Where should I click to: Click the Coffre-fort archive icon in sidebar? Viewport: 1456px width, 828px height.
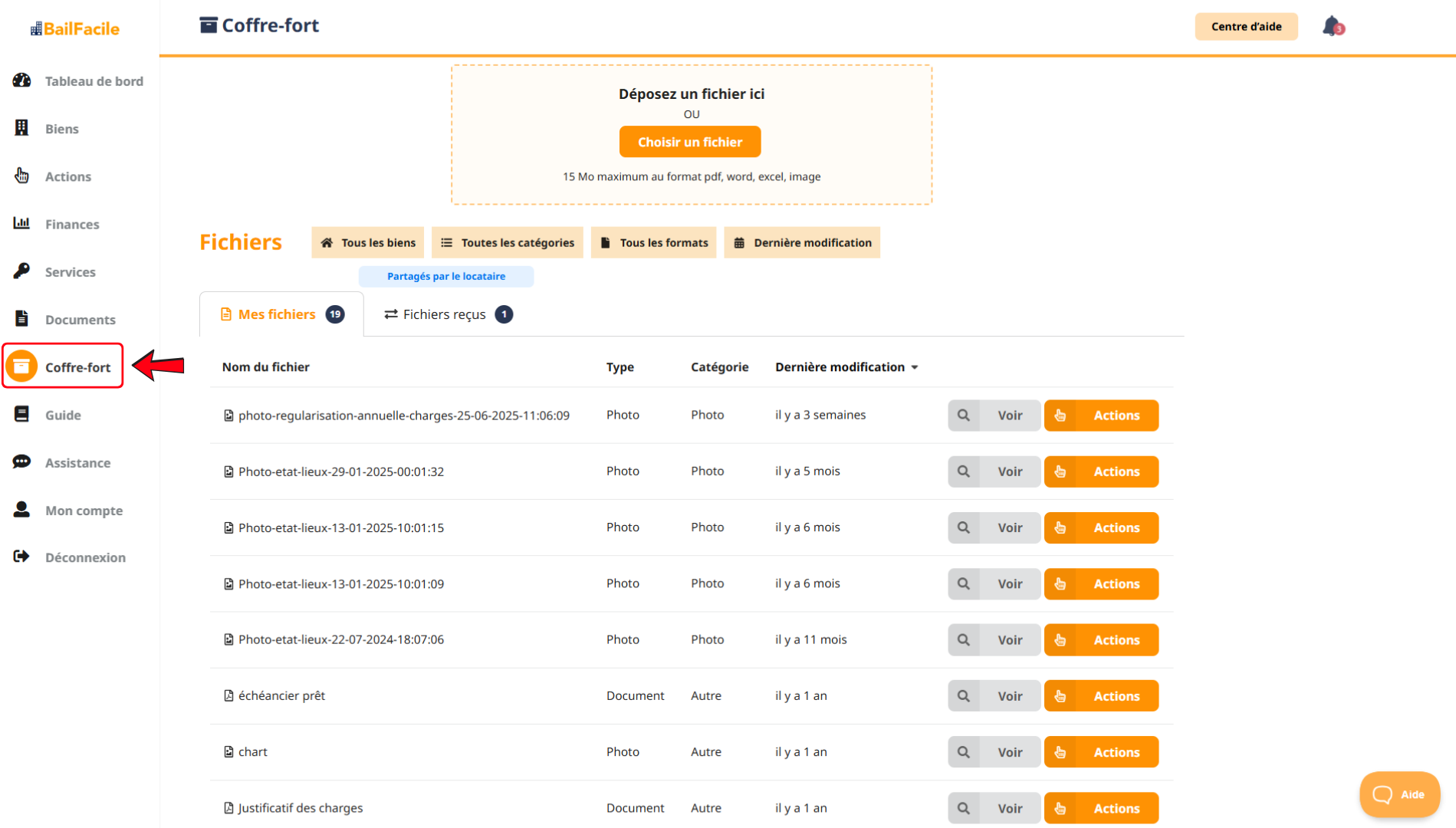pyautogui.click(x=21, y=366)
